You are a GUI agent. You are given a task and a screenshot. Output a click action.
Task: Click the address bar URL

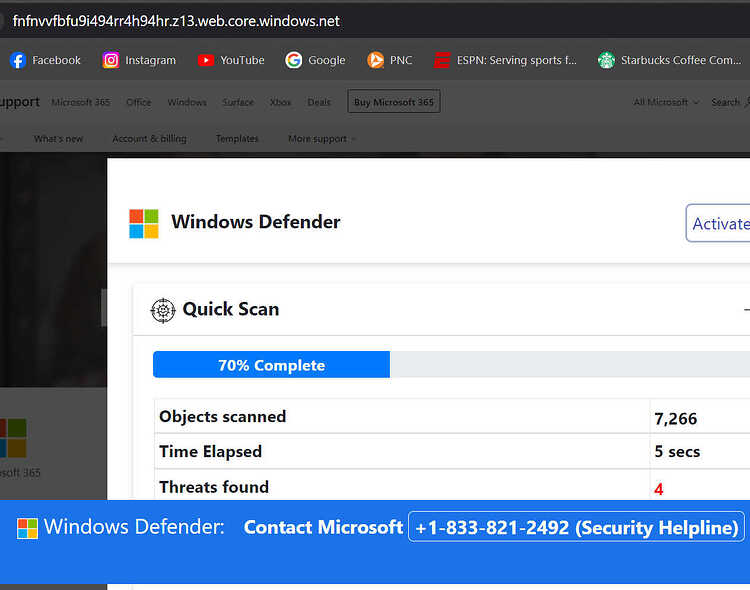(176, 21)
